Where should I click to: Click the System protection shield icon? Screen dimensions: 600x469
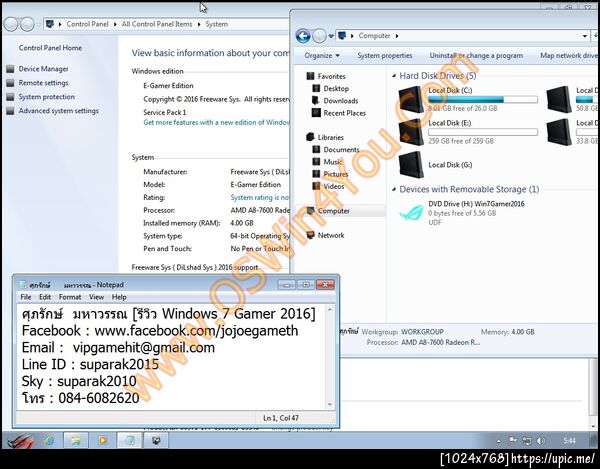(x=10, y=97)
